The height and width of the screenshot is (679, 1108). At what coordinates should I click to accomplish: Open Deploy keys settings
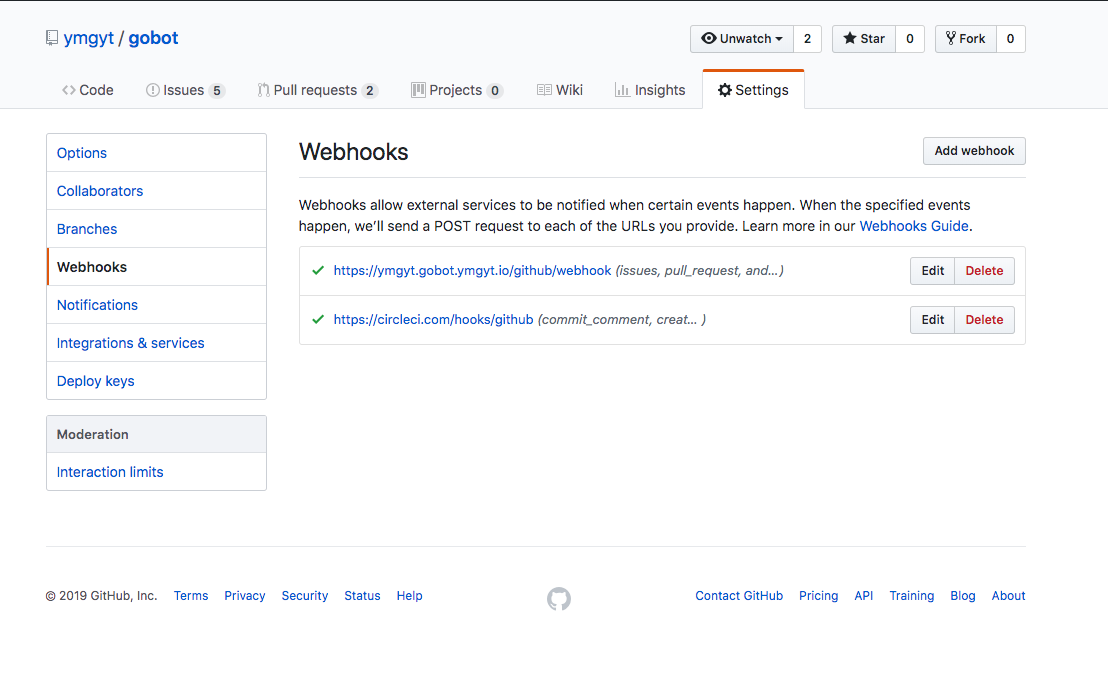156,381
